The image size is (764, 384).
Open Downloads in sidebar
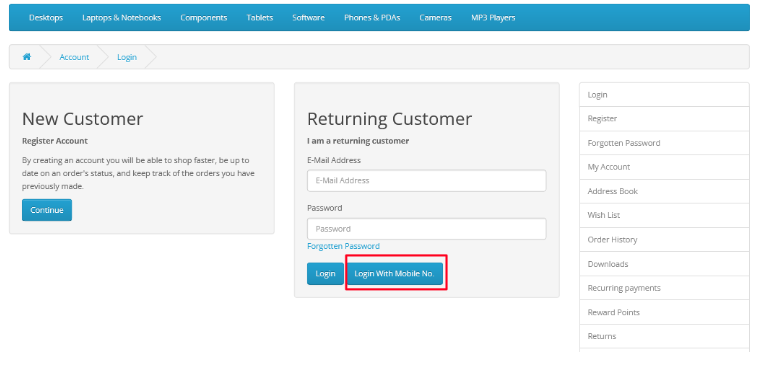[x=664, y=264]
